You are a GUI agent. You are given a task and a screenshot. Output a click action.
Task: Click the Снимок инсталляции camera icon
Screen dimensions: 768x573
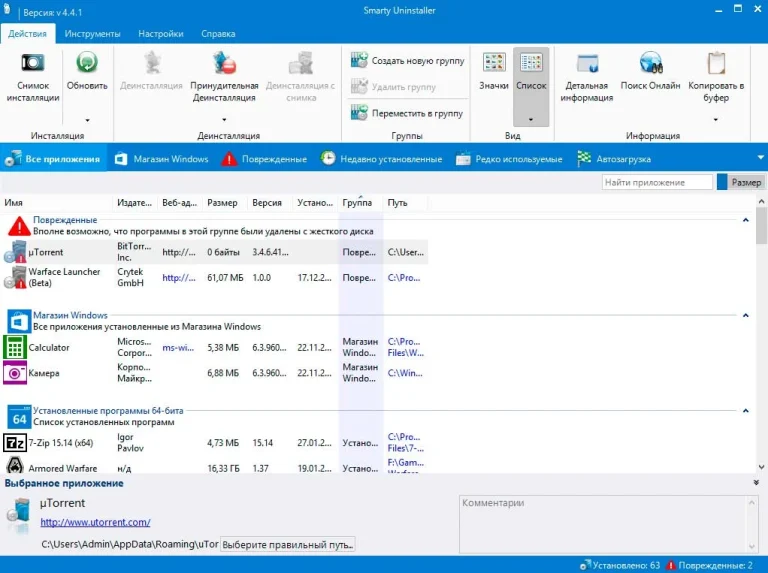coord(33,63)
